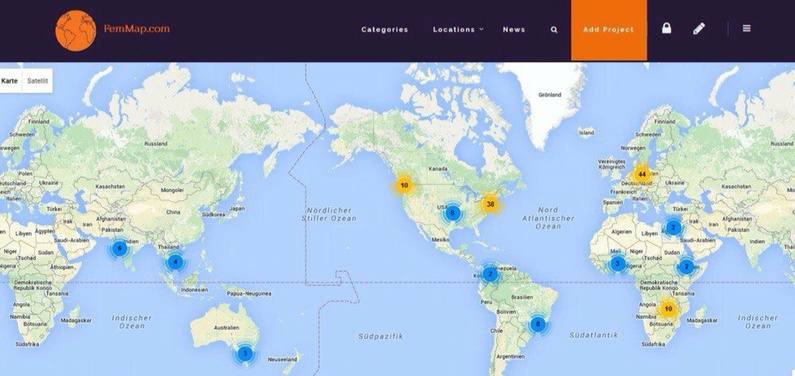Click the blue 8 cluster over Brazil

[538, 324]
